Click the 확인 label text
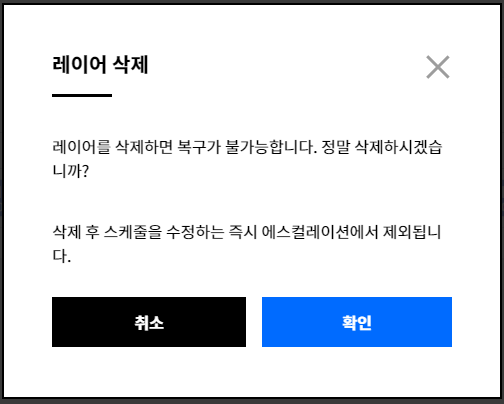504x404 pixels. [357, 323]
